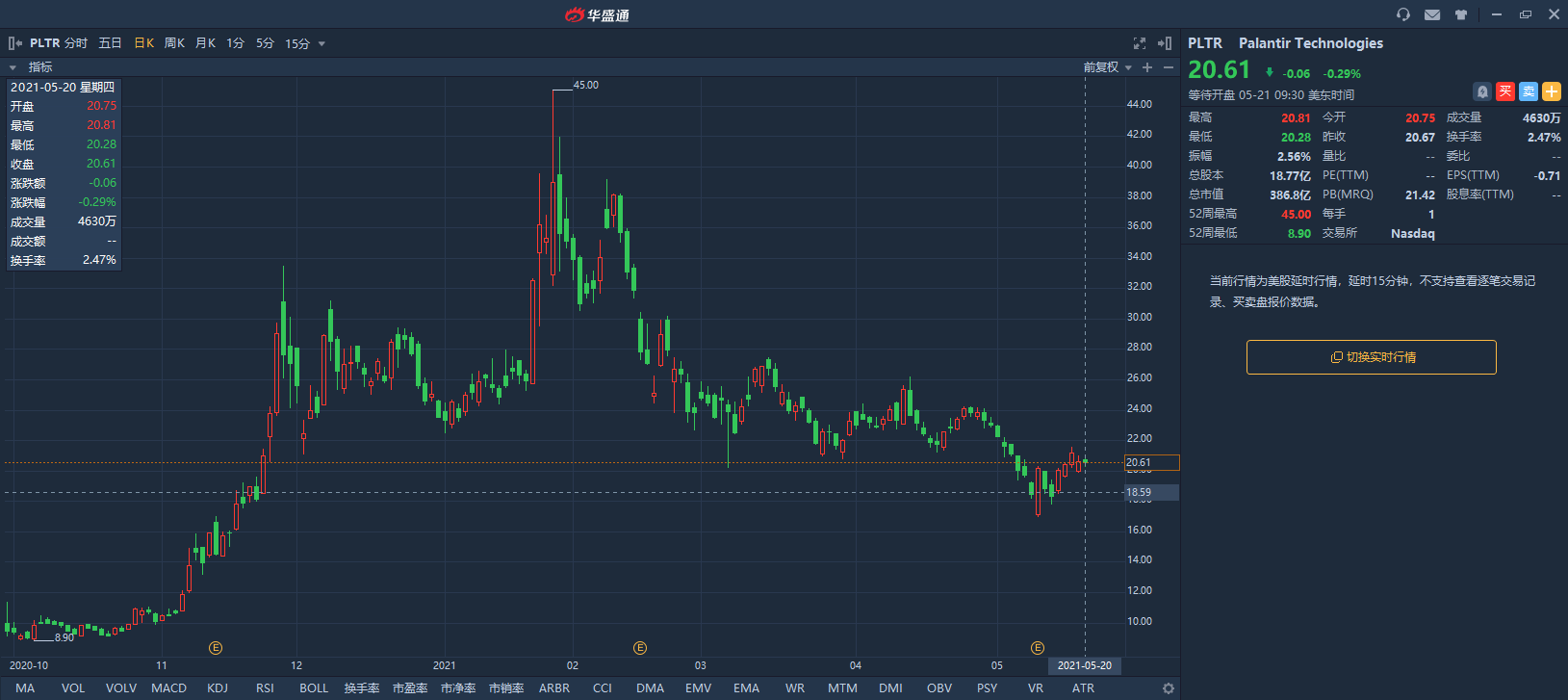The height and width of the screenshot is (700, 1568).
Task: Open customer service headset icon
Action: tap(1403, 14)
